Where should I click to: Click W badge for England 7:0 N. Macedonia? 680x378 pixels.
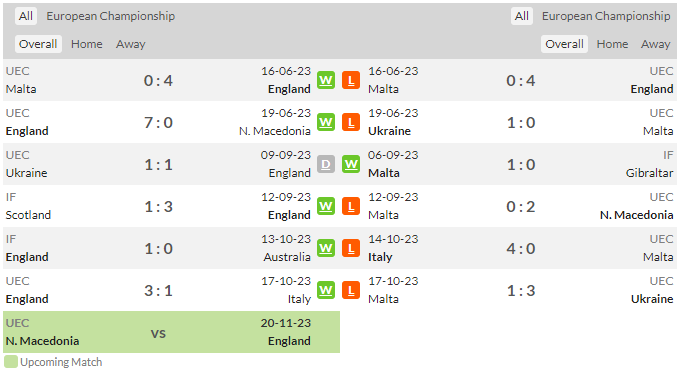click(x=326, y=122)
